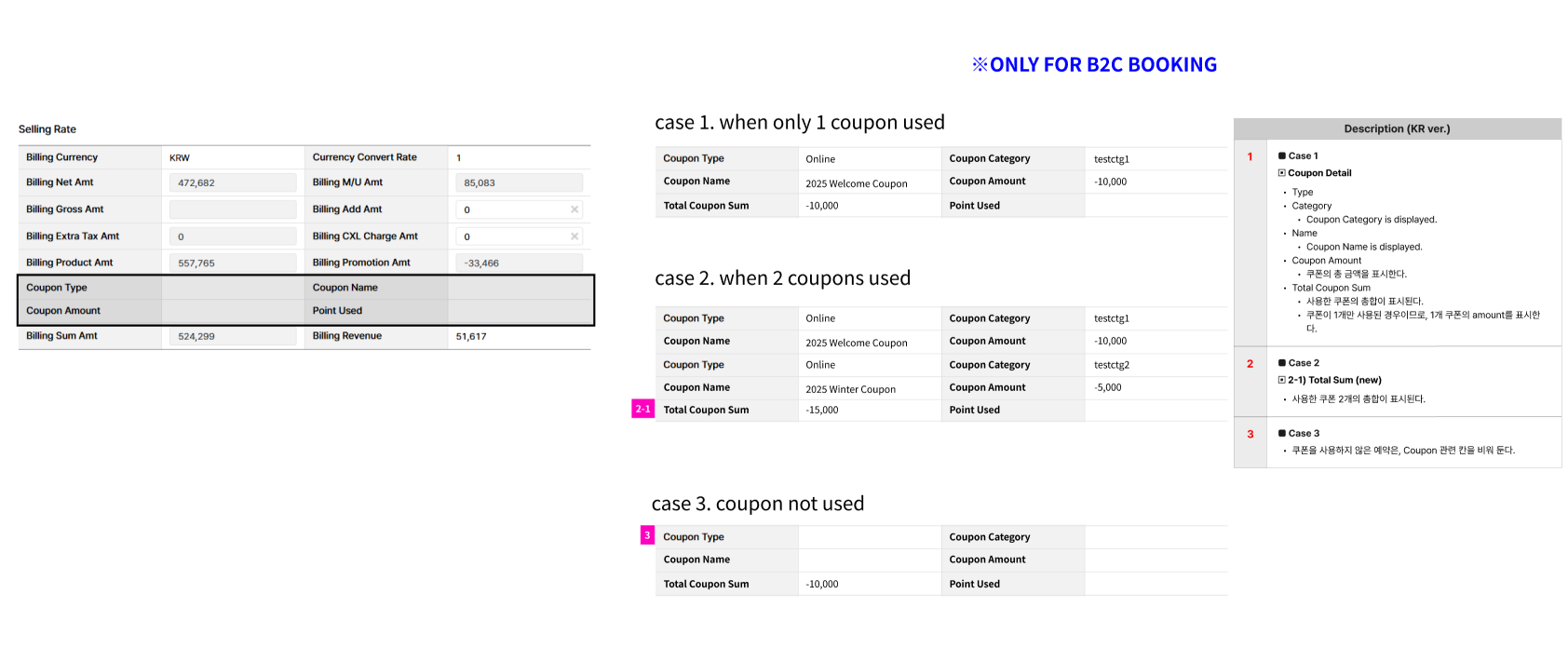1568x661 pixels.
Task: Select red number 2 in Description panel
Action: 1250,364
